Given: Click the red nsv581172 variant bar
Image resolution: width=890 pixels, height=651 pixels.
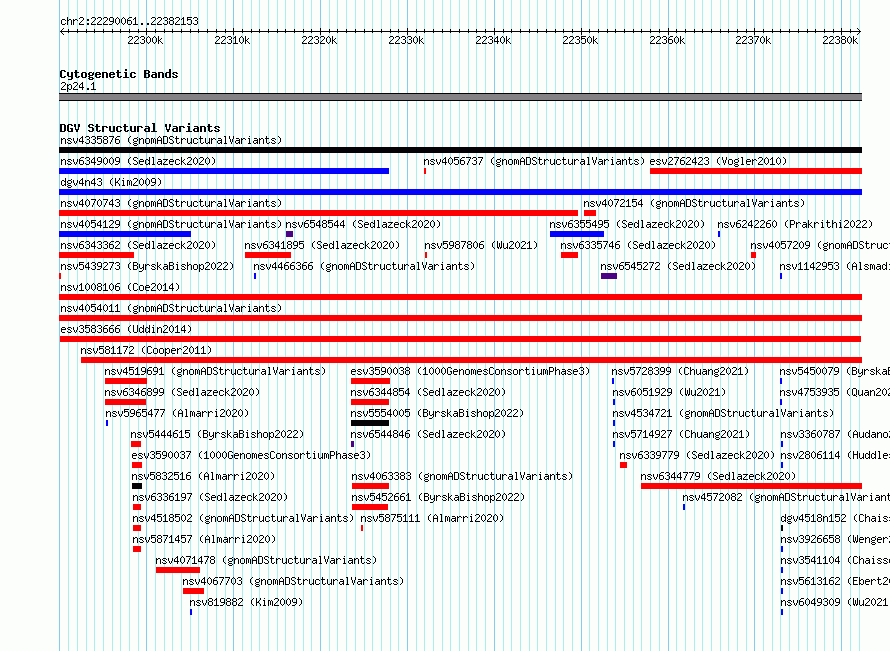Looking at the screenshot, I should click(x=472, y=360).
